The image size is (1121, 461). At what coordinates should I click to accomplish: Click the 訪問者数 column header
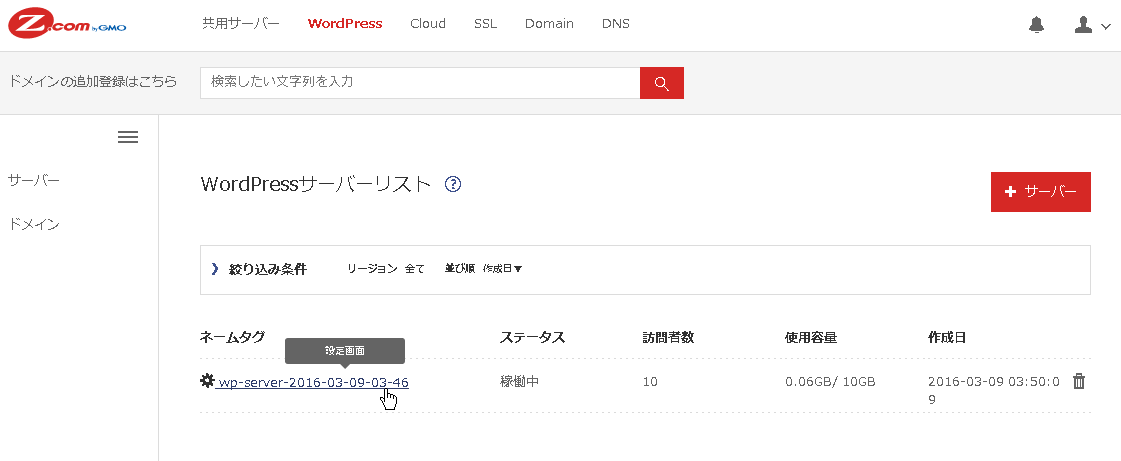click(668, 337)
